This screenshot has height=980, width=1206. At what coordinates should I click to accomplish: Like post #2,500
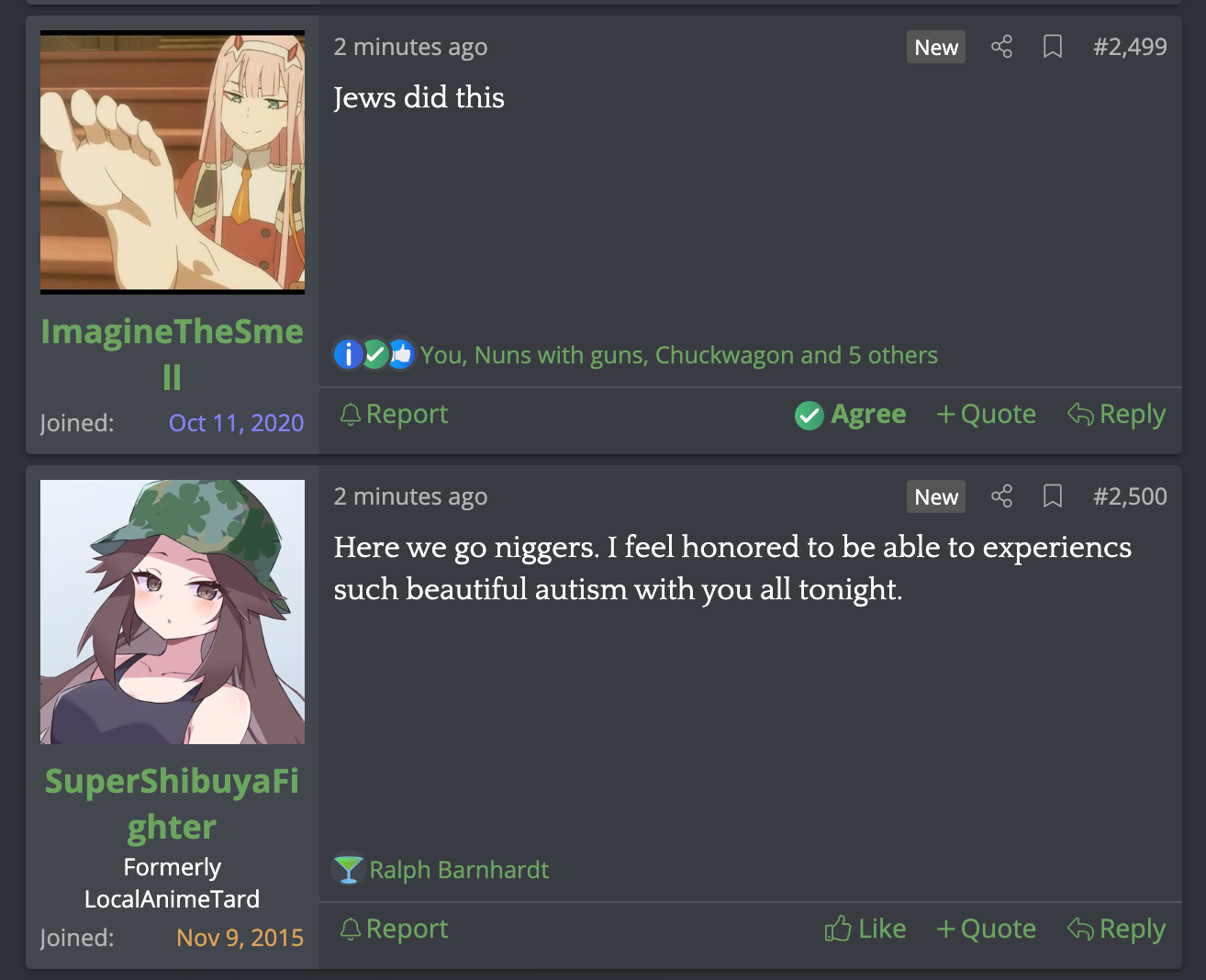[x=865, y=930]
